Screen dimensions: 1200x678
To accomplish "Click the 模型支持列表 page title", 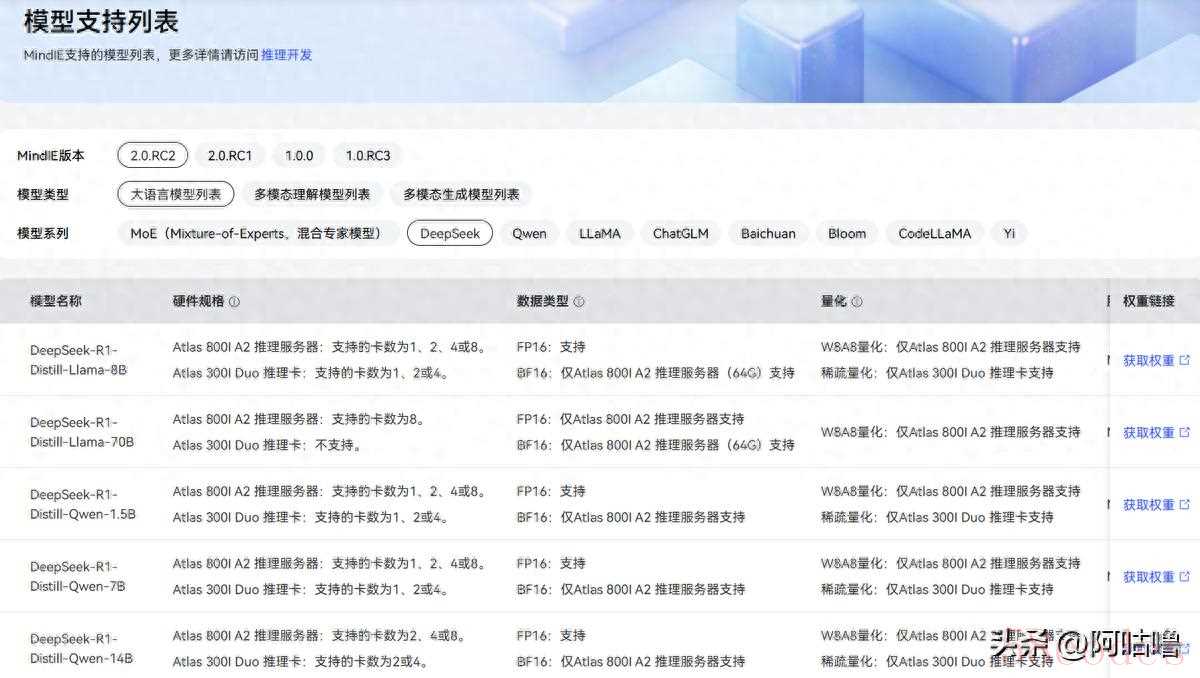I will tap(101, 21).
